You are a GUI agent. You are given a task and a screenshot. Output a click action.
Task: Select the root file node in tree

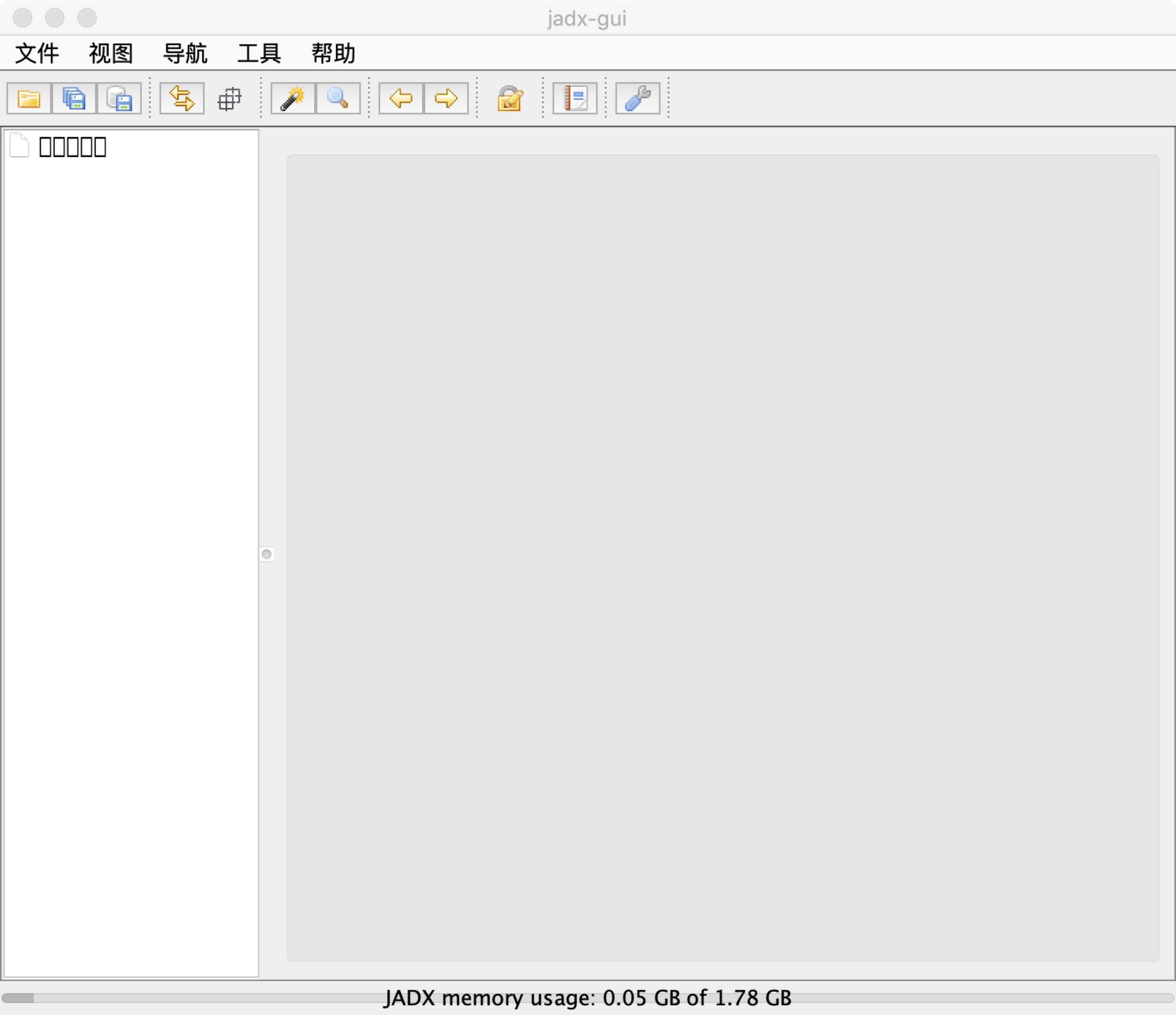coord(72,147)
